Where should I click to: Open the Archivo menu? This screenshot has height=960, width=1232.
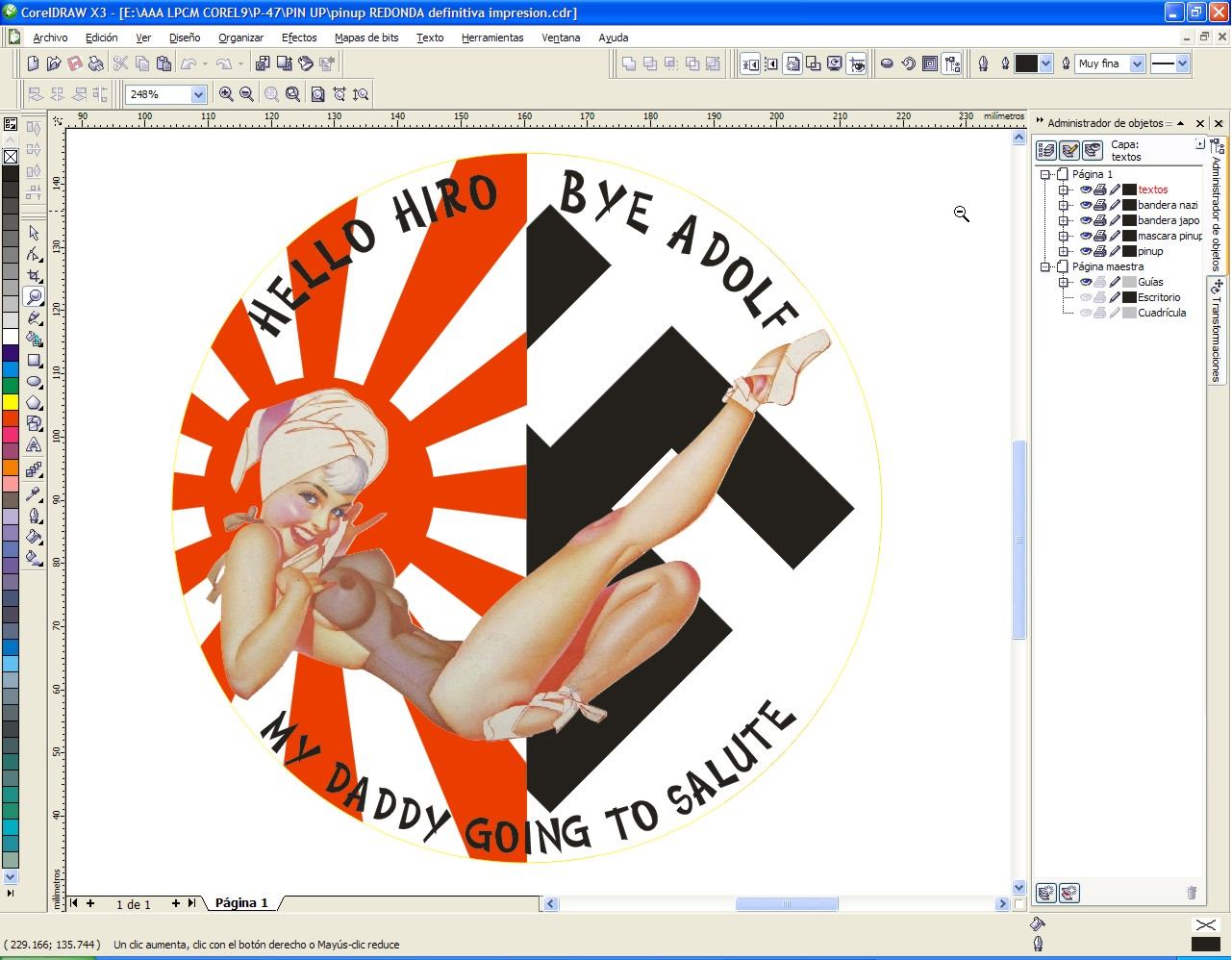(x=50, y=38)
